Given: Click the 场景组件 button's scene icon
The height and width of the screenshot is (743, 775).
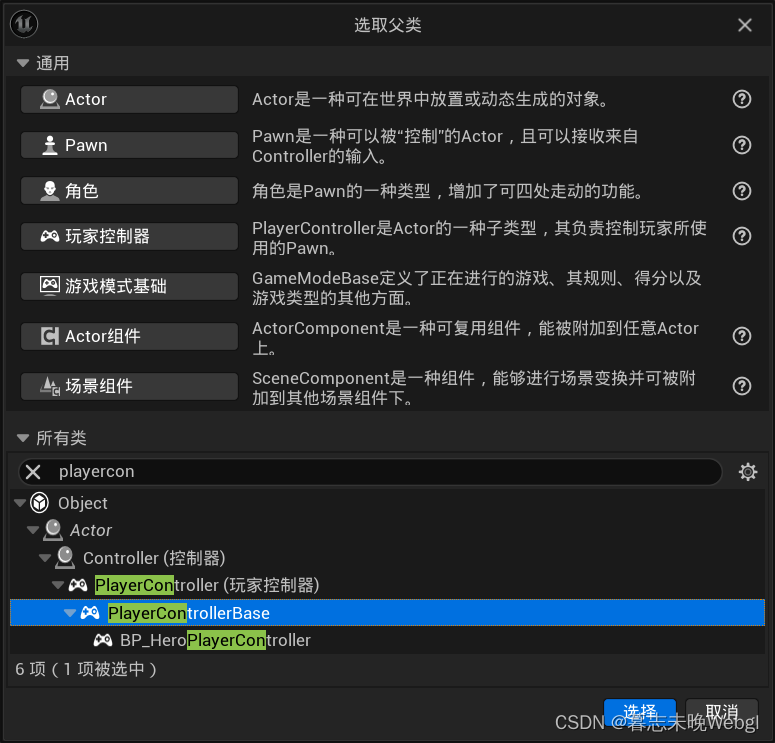Looking at the screenshot, I should pyautogui.click(x=50, y=386).
